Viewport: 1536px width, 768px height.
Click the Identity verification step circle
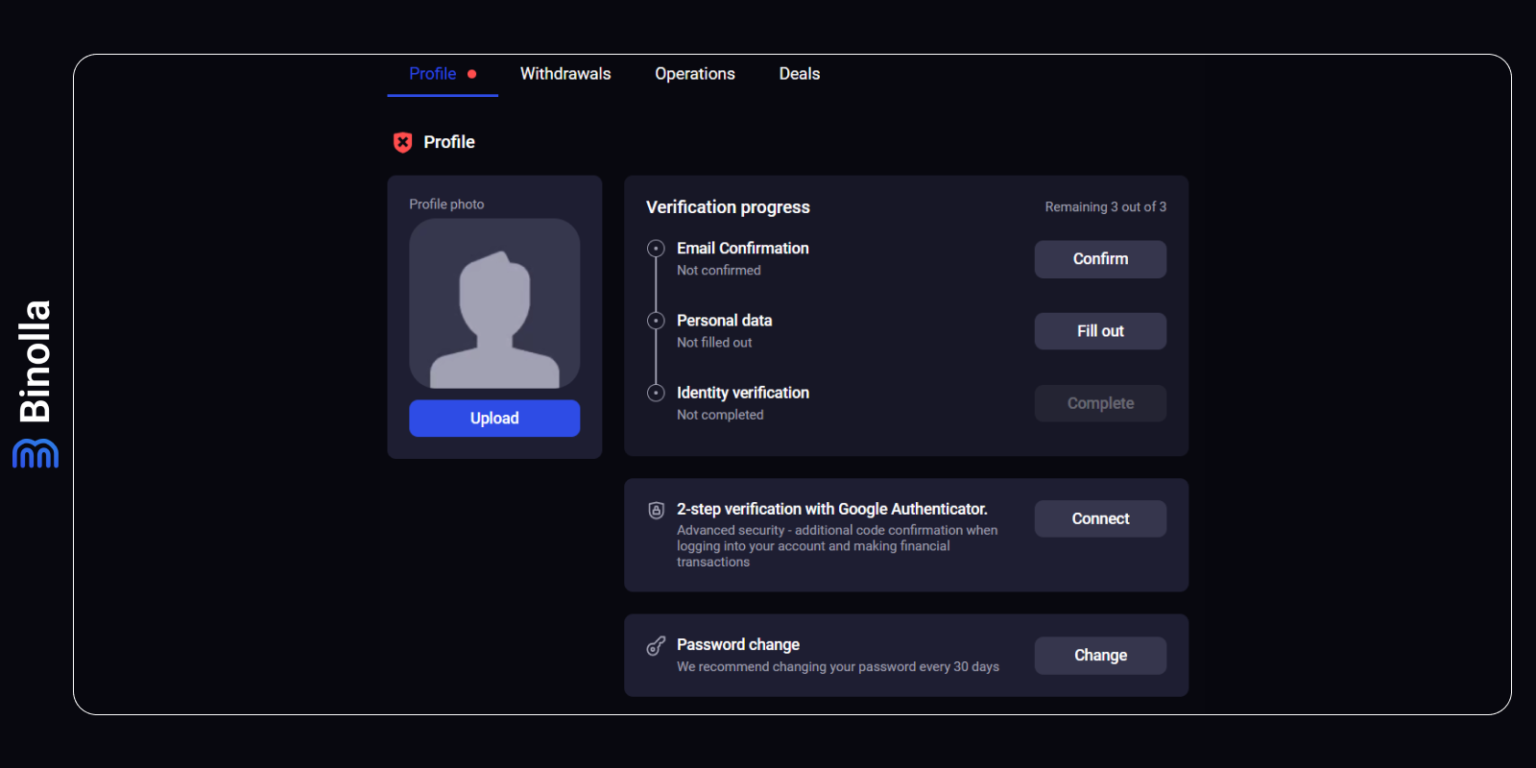click(656, 392)
